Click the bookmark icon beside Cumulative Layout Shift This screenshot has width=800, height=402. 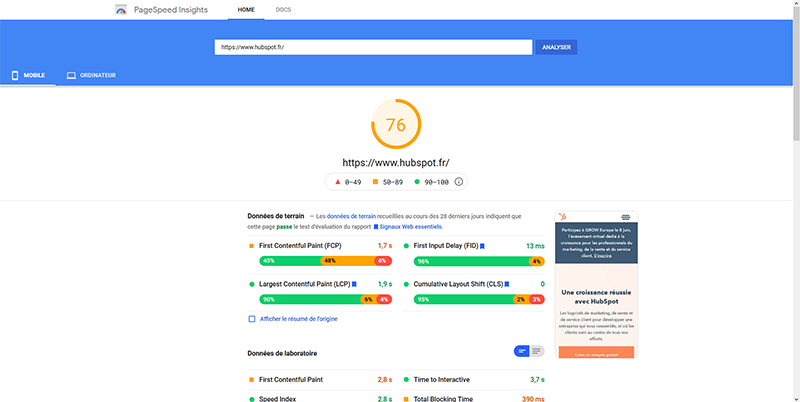point(507,284)
